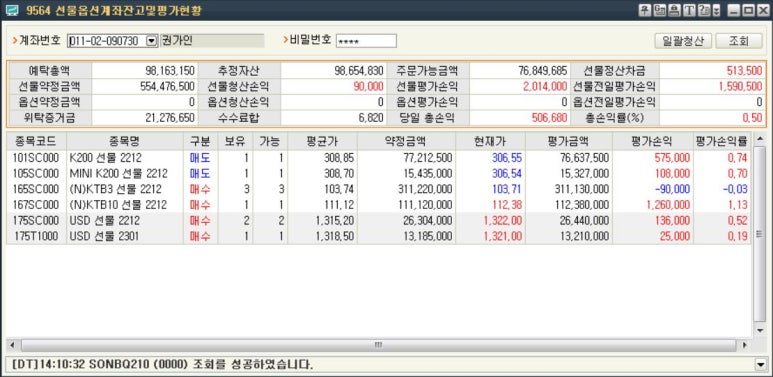Click horizontal scrollbar right arrow
The image size is (773, 377).
pos(744,344)
